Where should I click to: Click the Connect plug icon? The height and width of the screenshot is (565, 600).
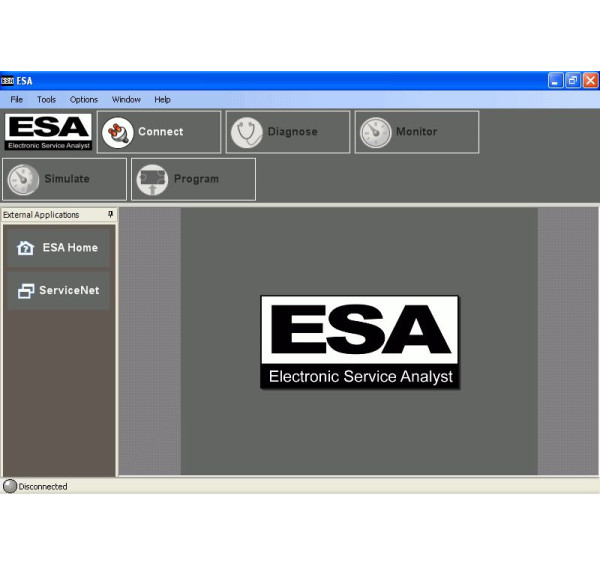point(118,132)
